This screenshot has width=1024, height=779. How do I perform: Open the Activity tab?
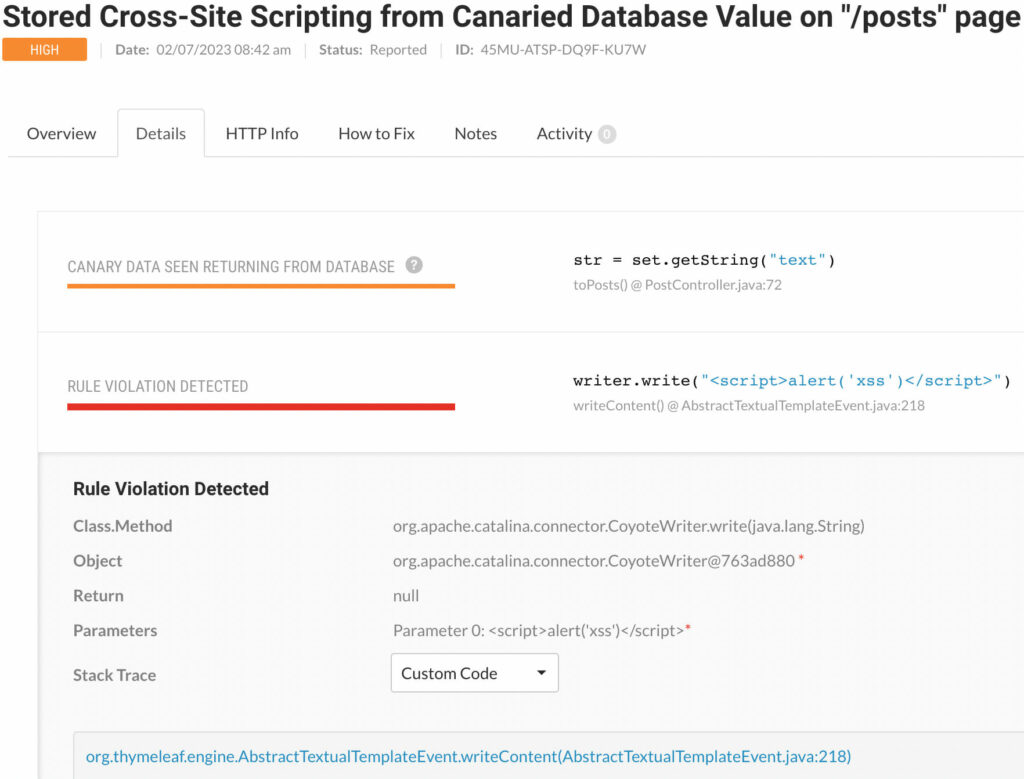tap(575, 134)
